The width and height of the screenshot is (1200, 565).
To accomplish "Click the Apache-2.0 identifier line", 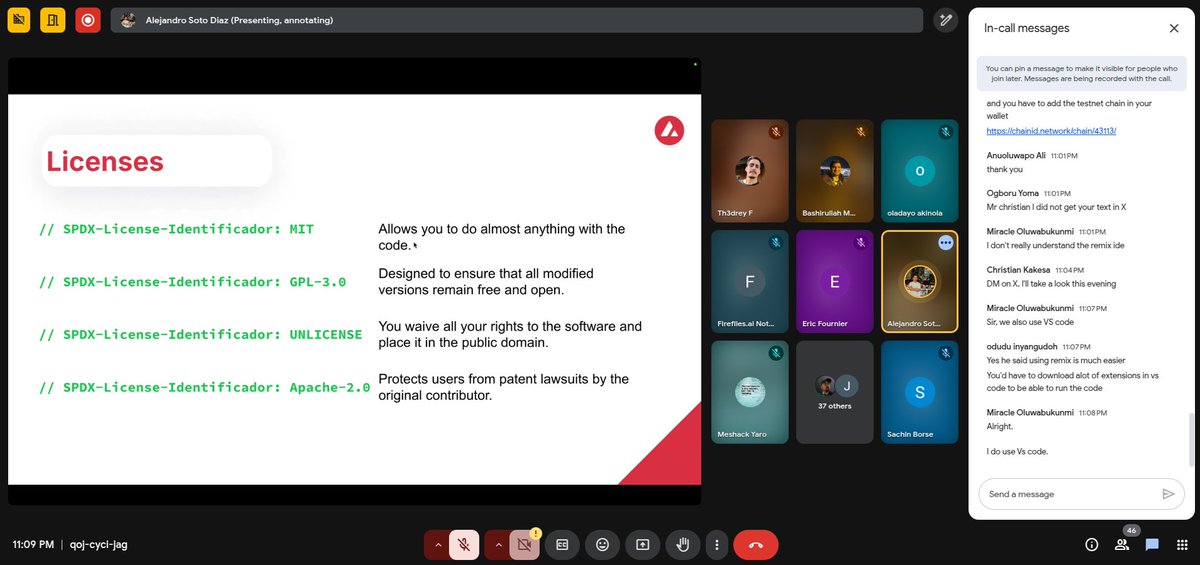I will [x=204, y=387].
